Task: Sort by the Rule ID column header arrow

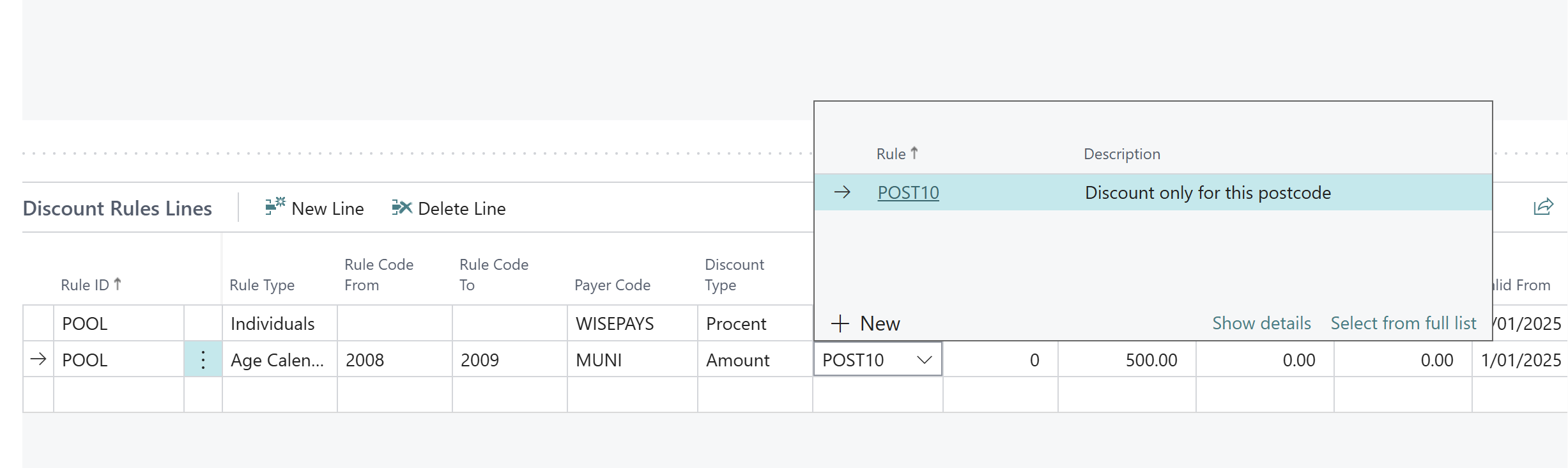Action: pos(118,285)
